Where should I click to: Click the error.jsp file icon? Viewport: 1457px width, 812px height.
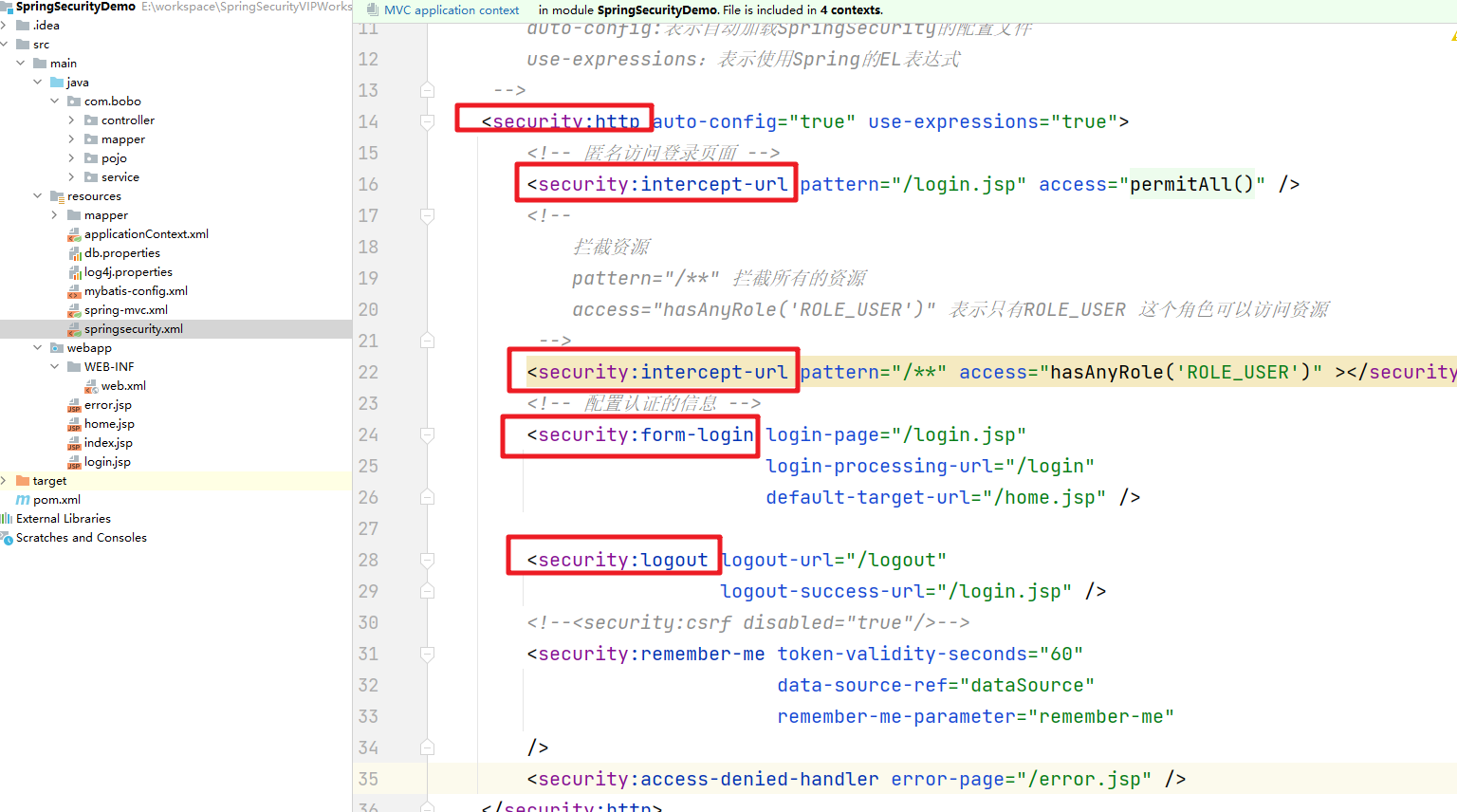(x=74, y=405)
